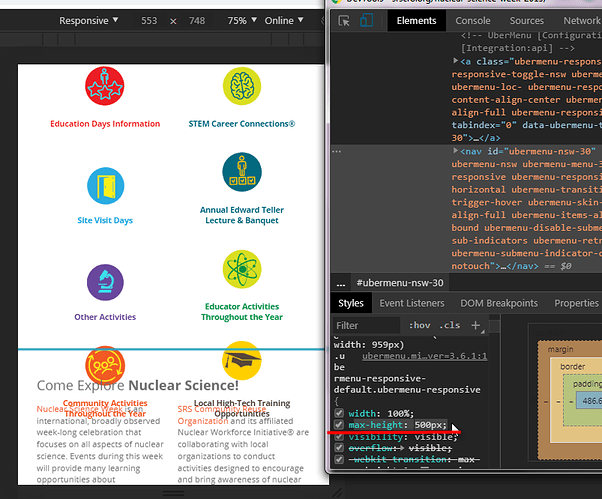Open Educator Activities Throughout the Year link
Viewport: 602px width, 499px height.
pyautogui.click(x=241, y=312)
